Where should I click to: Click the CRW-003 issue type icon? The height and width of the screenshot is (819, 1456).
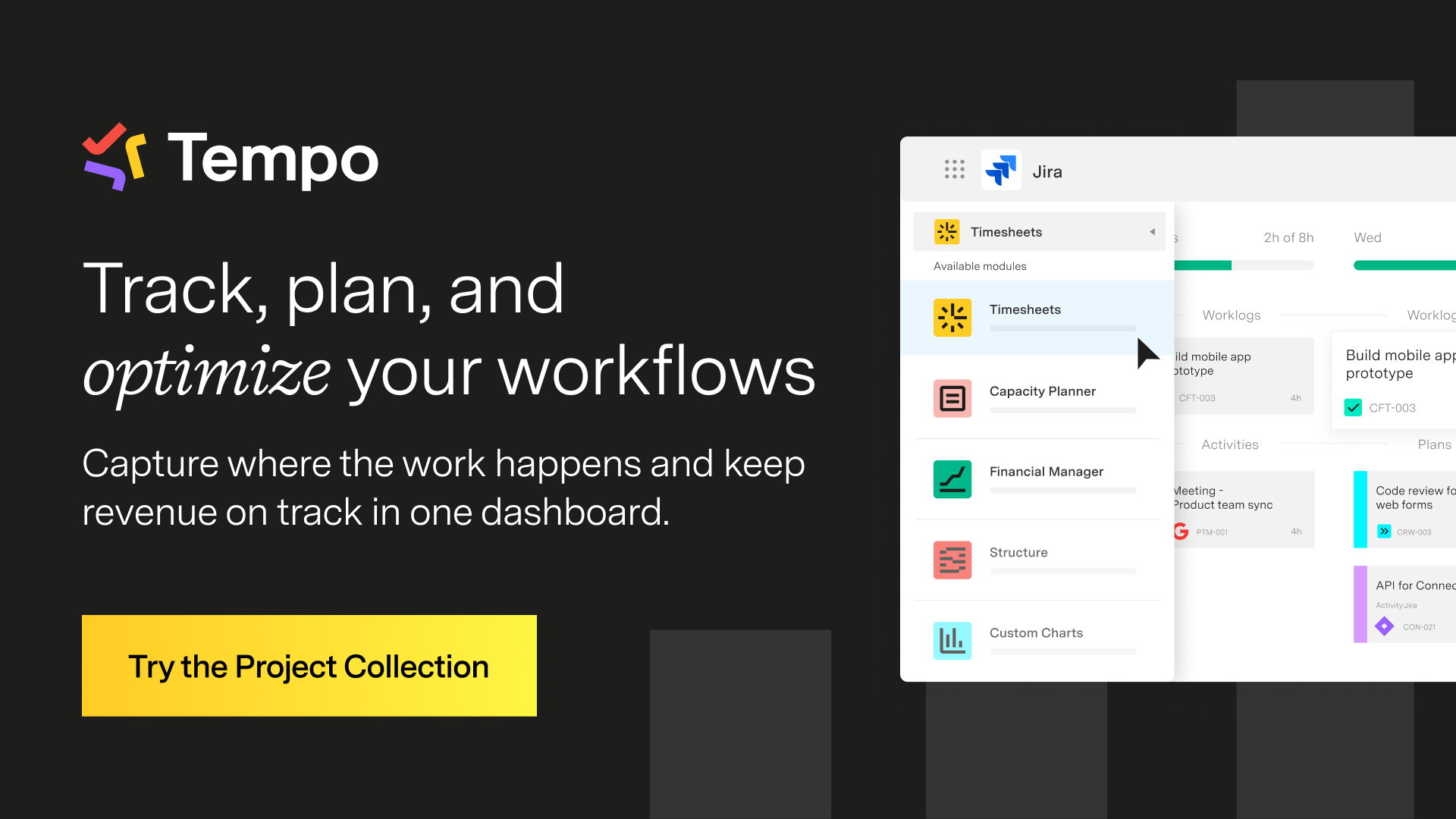[1384, 532]
